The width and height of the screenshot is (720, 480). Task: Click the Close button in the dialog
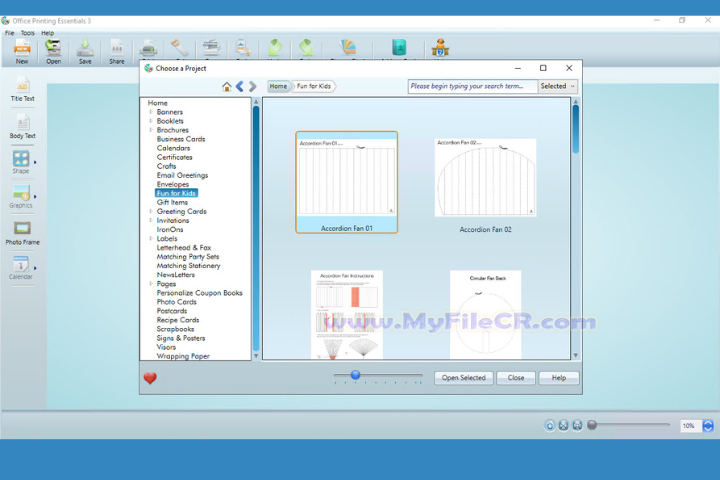pyautogui.click(x=516, y=378)
